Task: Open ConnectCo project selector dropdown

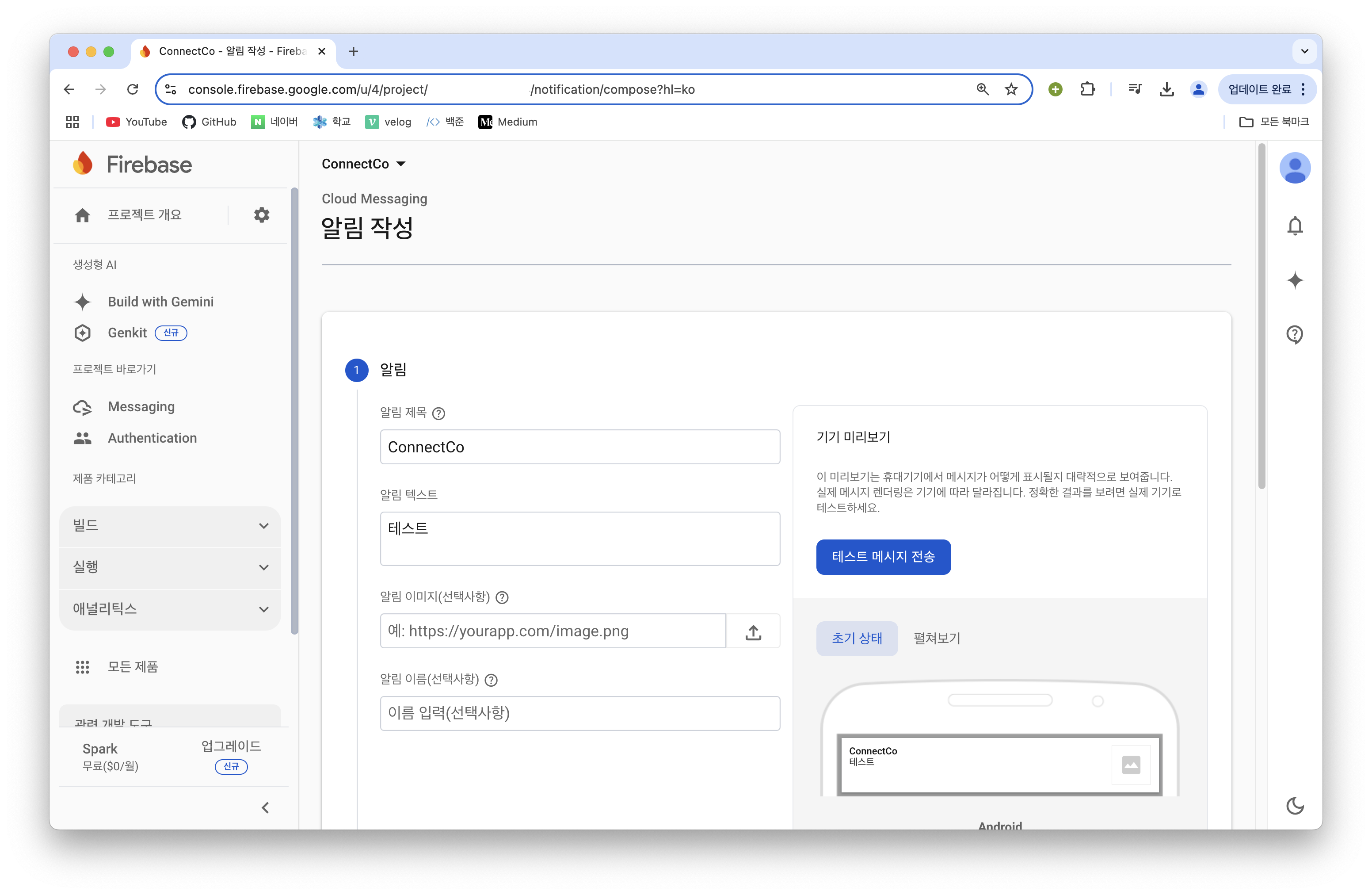Action: [364, 164]
